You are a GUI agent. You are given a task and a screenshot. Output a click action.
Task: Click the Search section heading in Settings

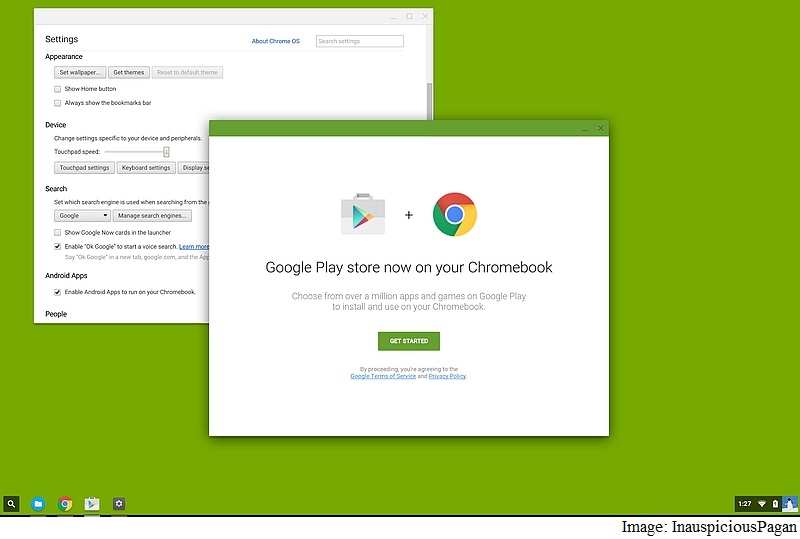(x=56, y=189)
